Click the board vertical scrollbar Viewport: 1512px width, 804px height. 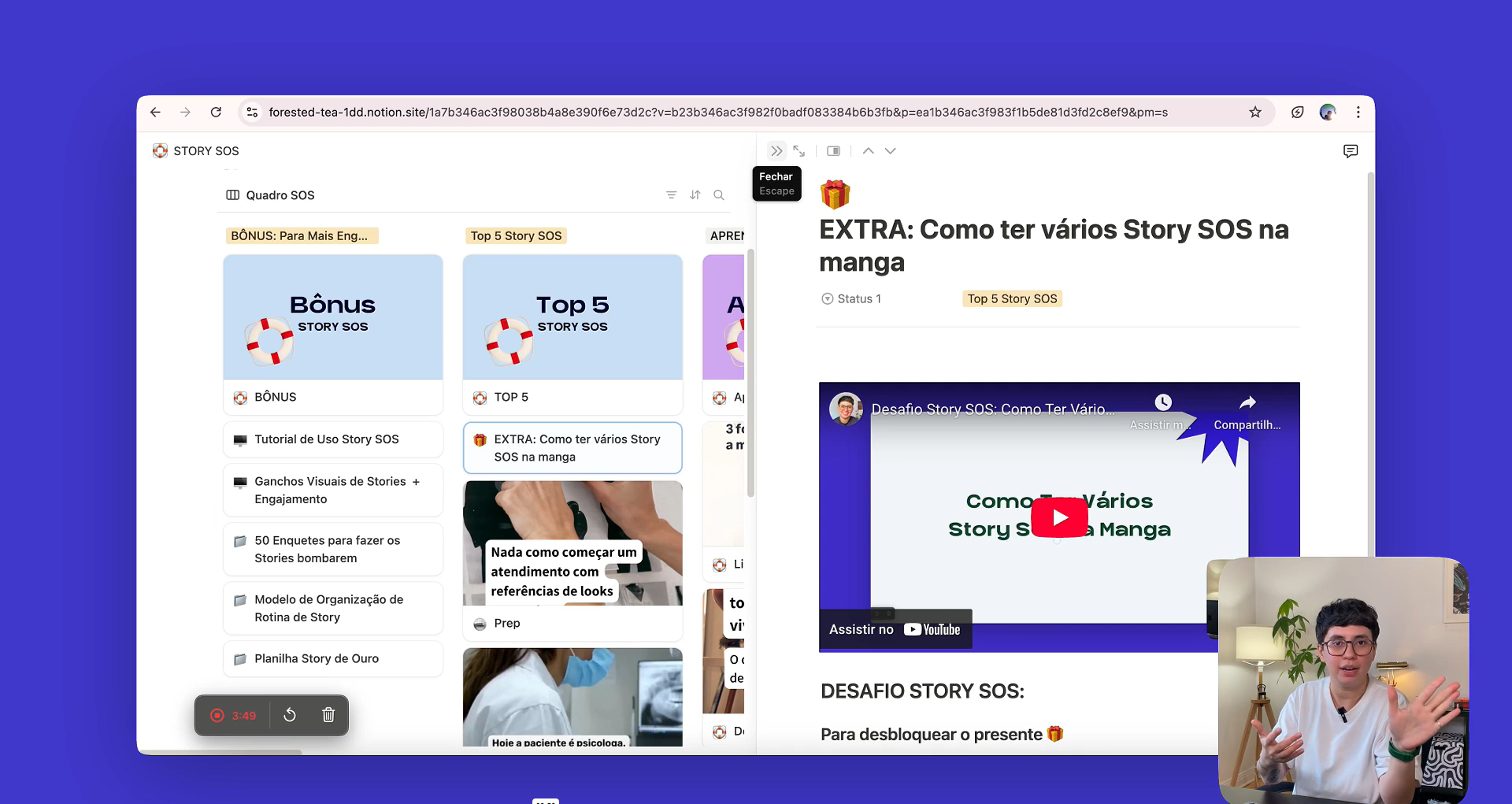click(x=750, y=373)
